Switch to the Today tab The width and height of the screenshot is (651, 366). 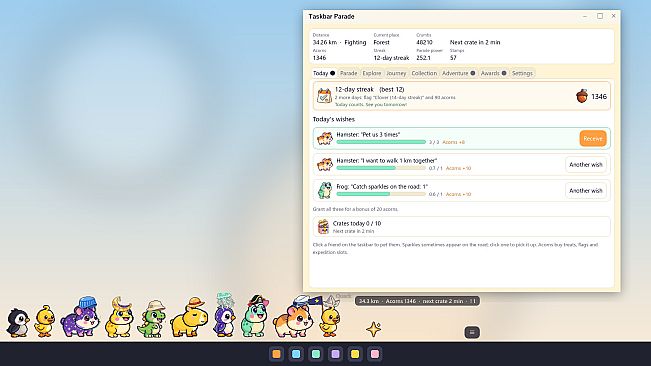point(324,73)
